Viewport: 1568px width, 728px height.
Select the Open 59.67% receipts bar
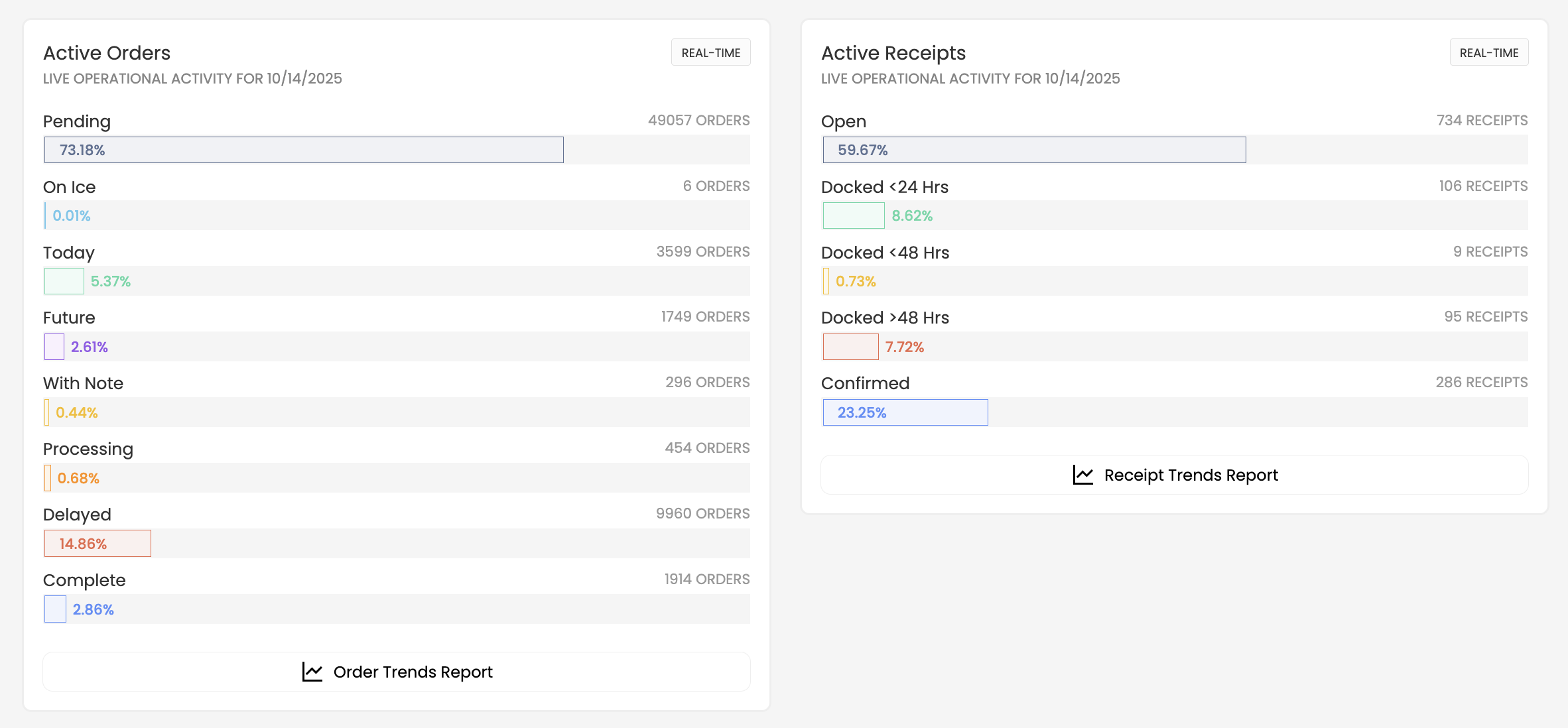1034,150
